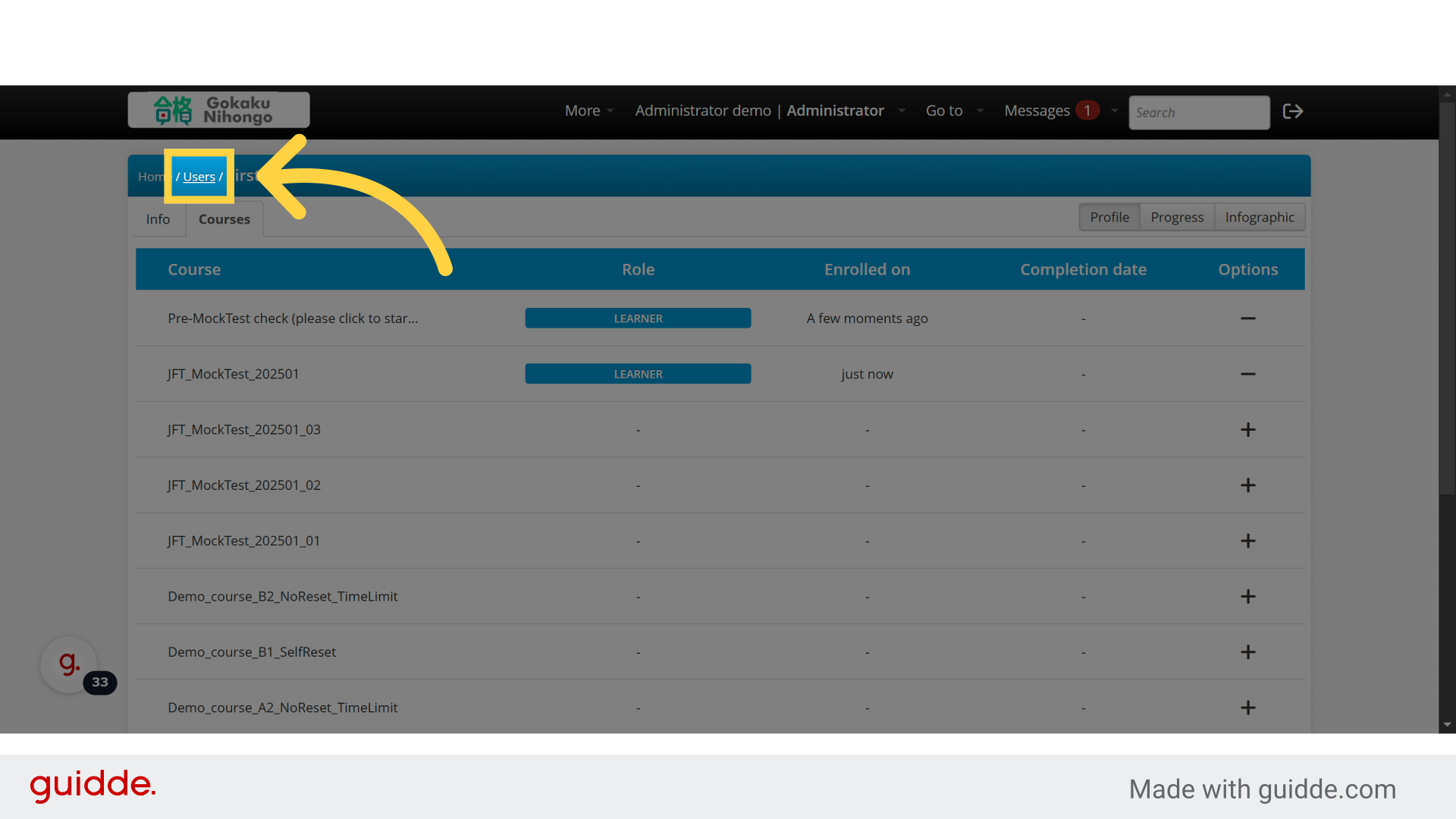This screenshot has width=1456, height=819.
Task: Enroll in JFT_MockTest_202501_01 with the plus icon
Action: pos(1247,541)
